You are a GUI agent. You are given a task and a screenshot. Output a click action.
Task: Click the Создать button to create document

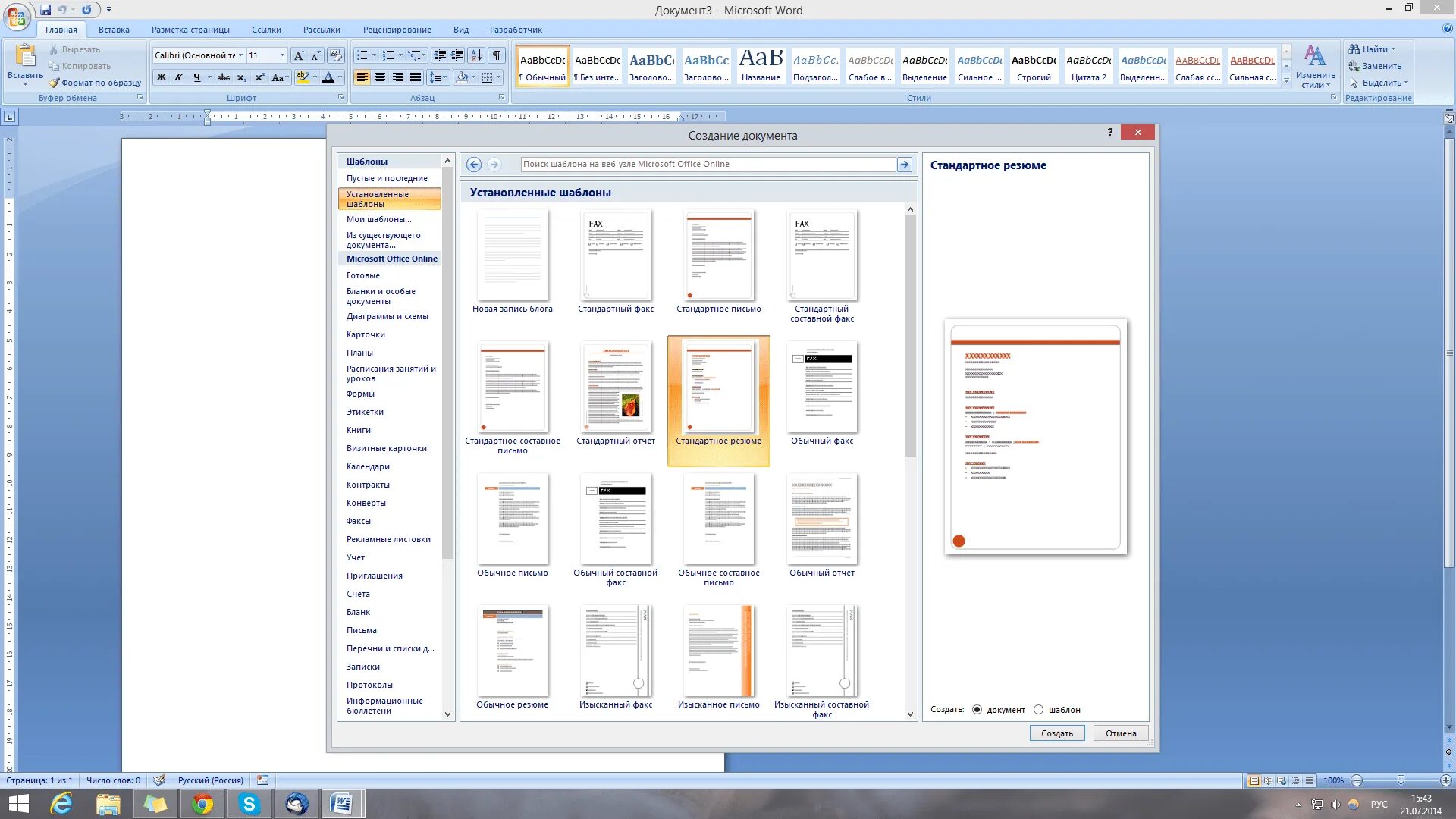click(x=1057, y=732)
